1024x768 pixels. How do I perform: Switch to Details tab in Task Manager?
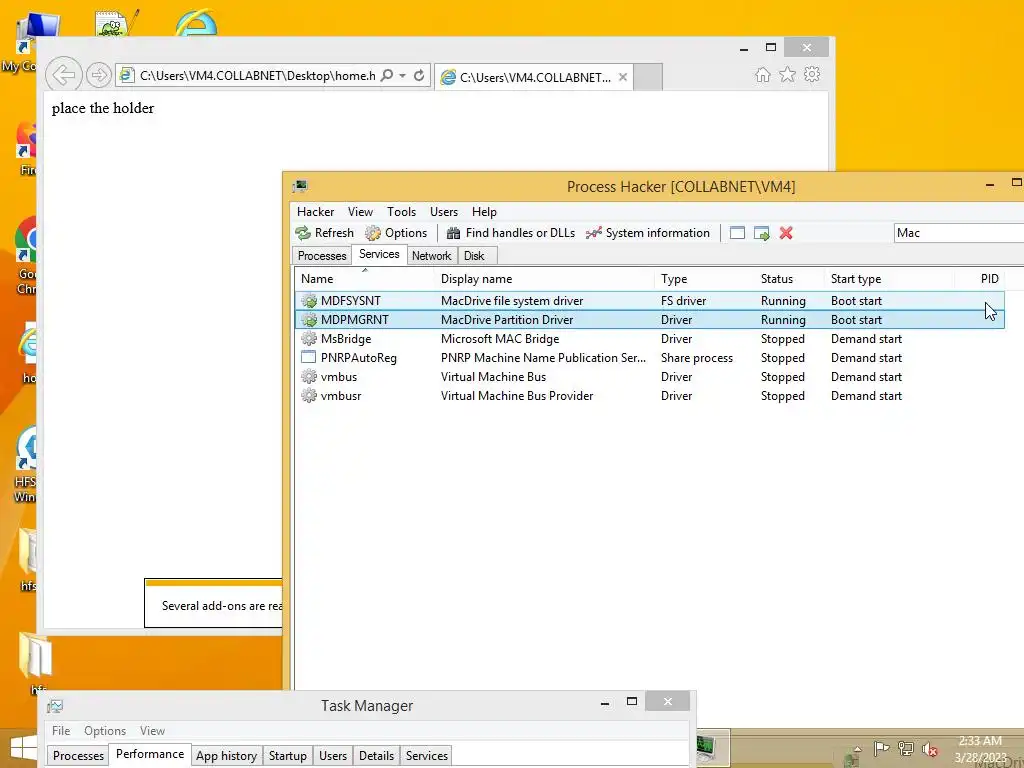point(377,756)
